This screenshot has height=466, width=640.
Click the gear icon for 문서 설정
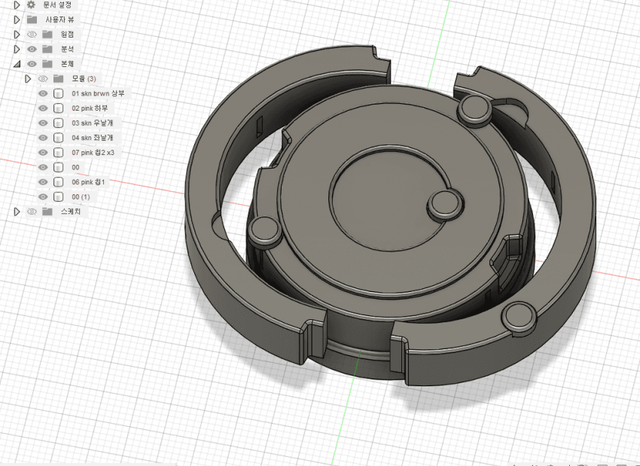pos(31,4)
